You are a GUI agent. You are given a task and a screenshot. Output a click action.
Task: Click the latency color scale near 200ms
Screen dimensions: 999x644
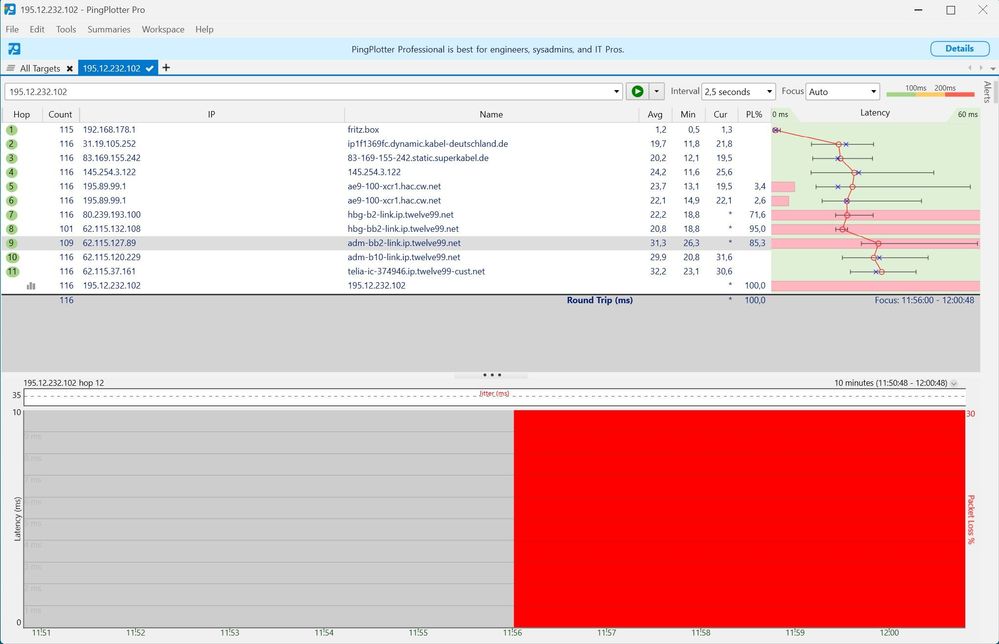coord(947,91)
